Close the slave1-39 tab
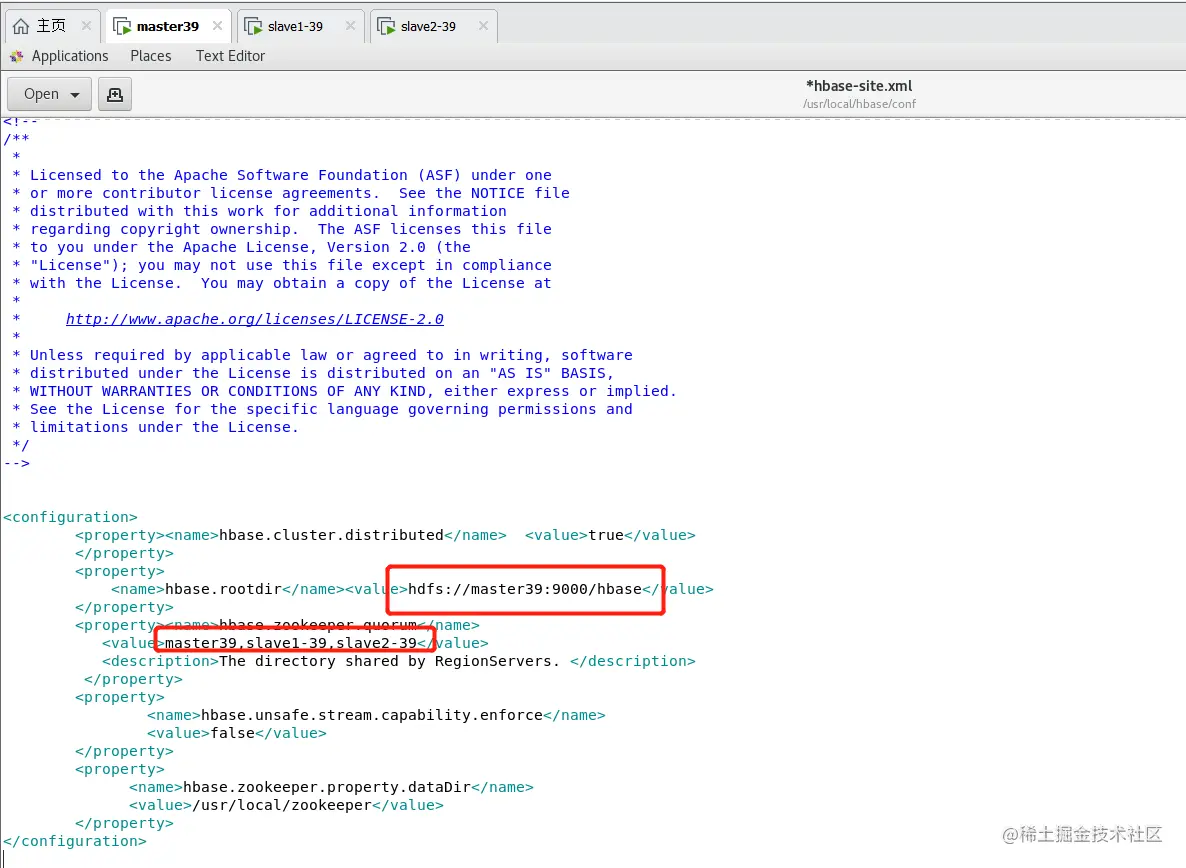The height and width of the screenshot is (868, 1186). [x=350, y=26]
